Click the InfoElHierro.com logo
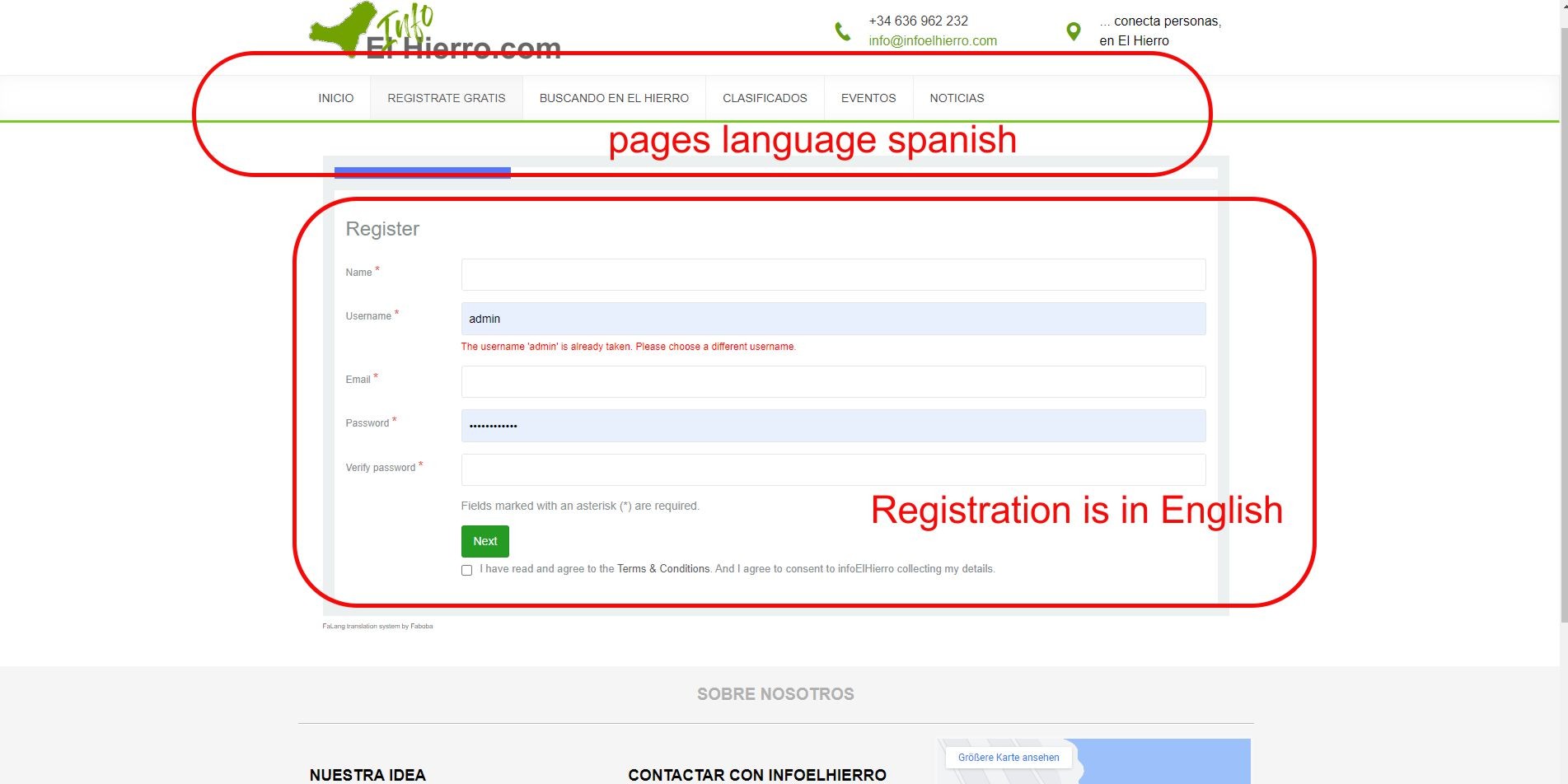1568x784 pixels. coord(435,31)
